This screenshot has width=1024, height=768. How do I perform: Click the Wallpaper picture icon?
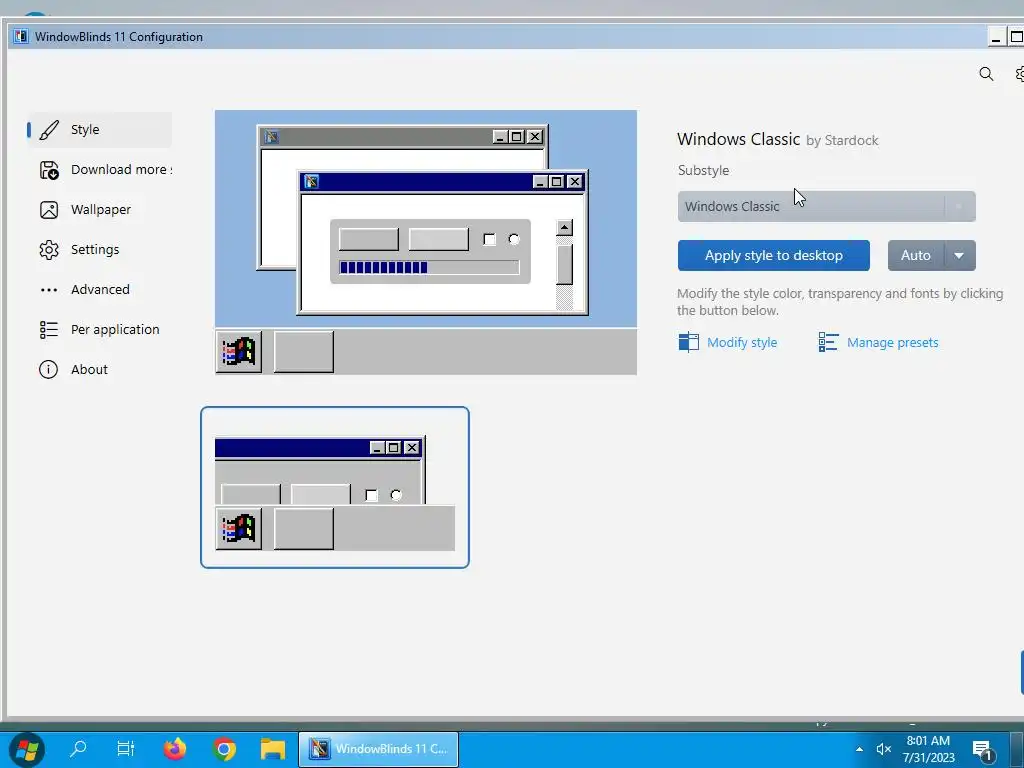point(49,210)
